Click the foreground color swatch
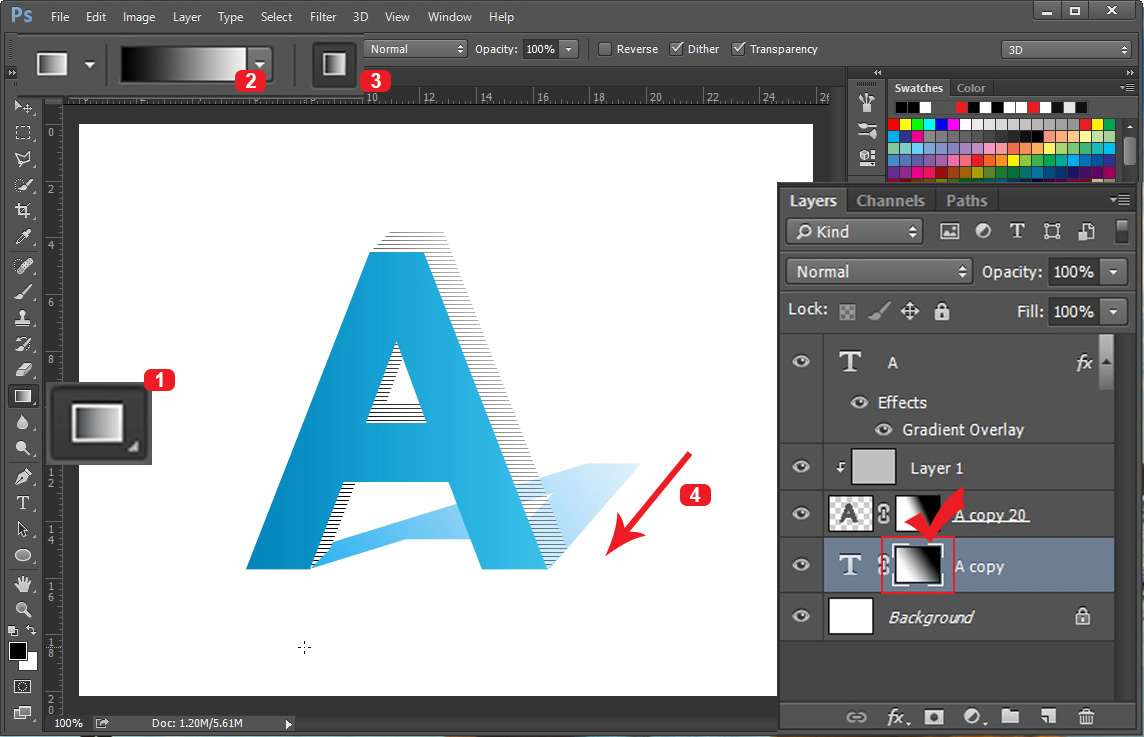1144x737 pixels. (18, 651)
